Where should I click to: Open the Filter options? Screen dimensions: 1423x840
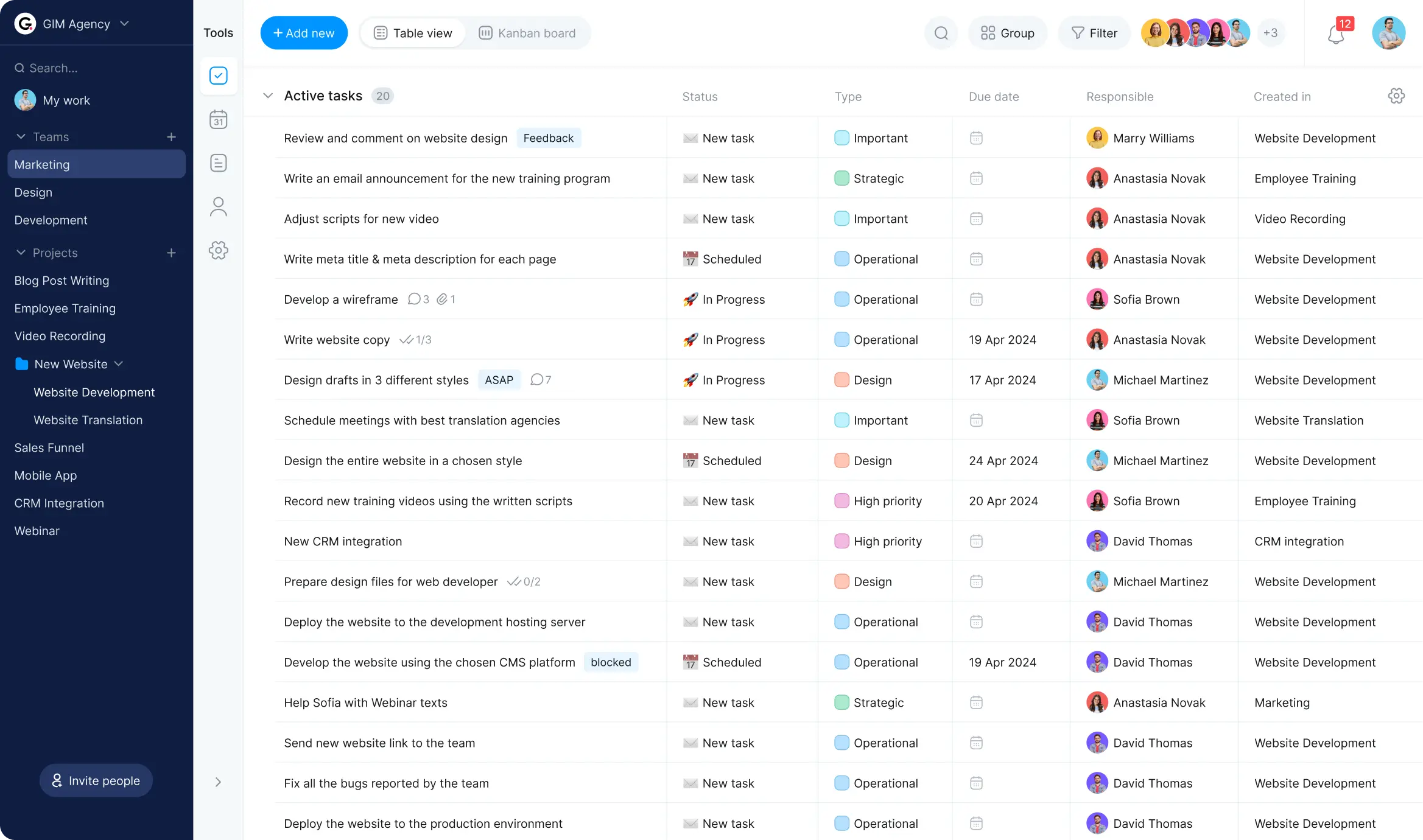[1094, 33]
